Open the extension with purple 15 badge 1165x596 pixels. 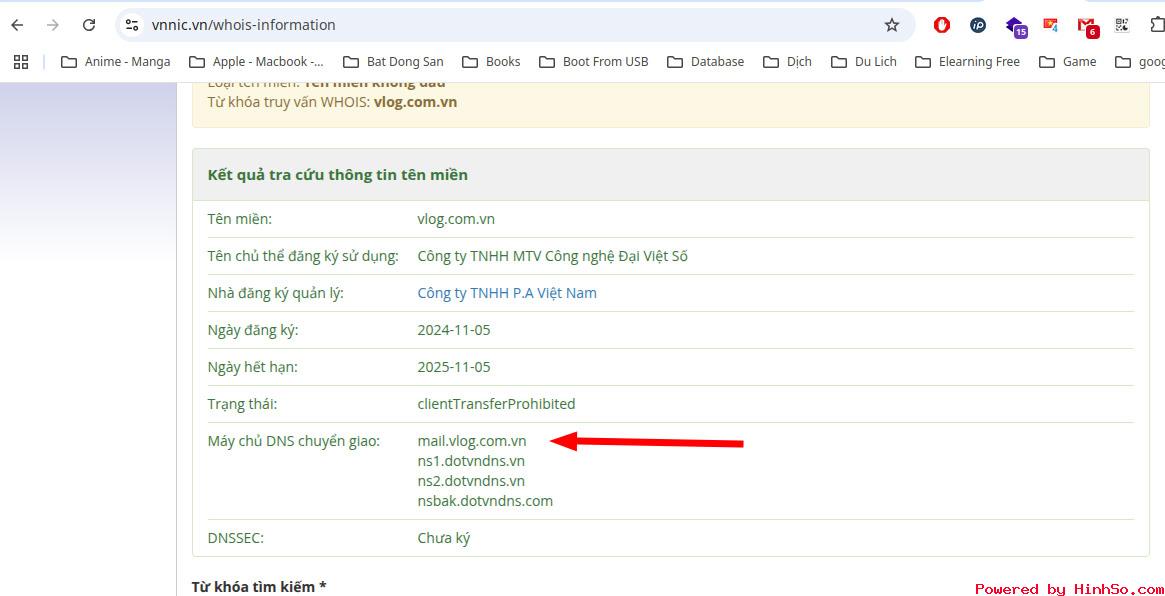[1016, 27]
